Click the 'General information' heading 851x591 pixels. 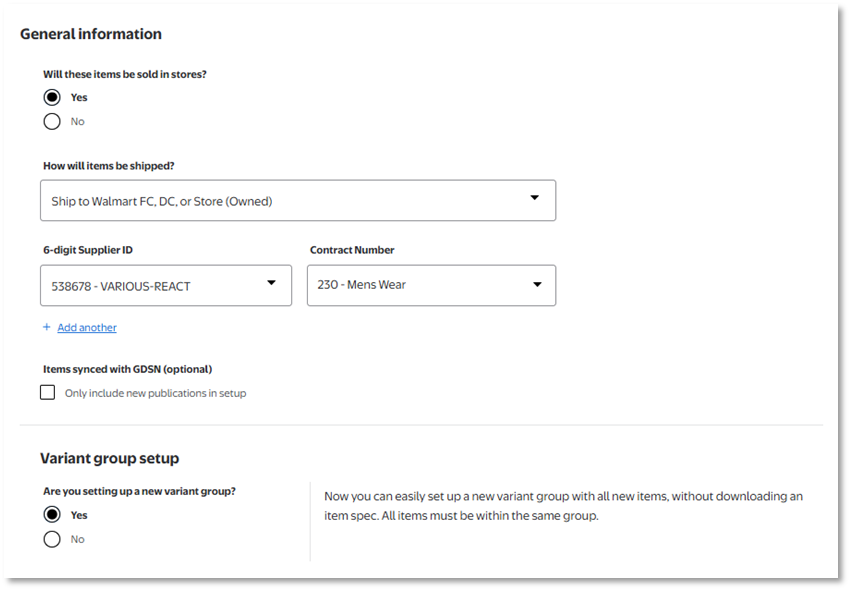click(91, 34)
